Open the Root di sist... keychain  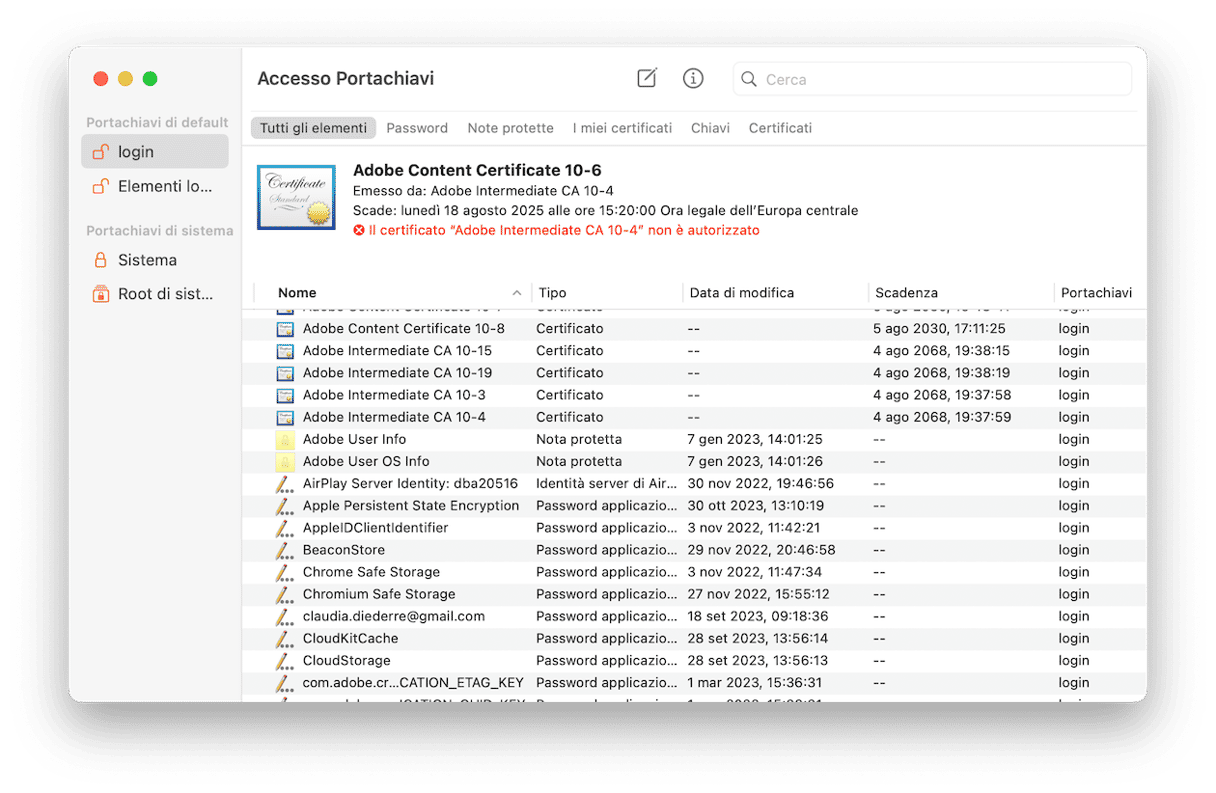155,294
